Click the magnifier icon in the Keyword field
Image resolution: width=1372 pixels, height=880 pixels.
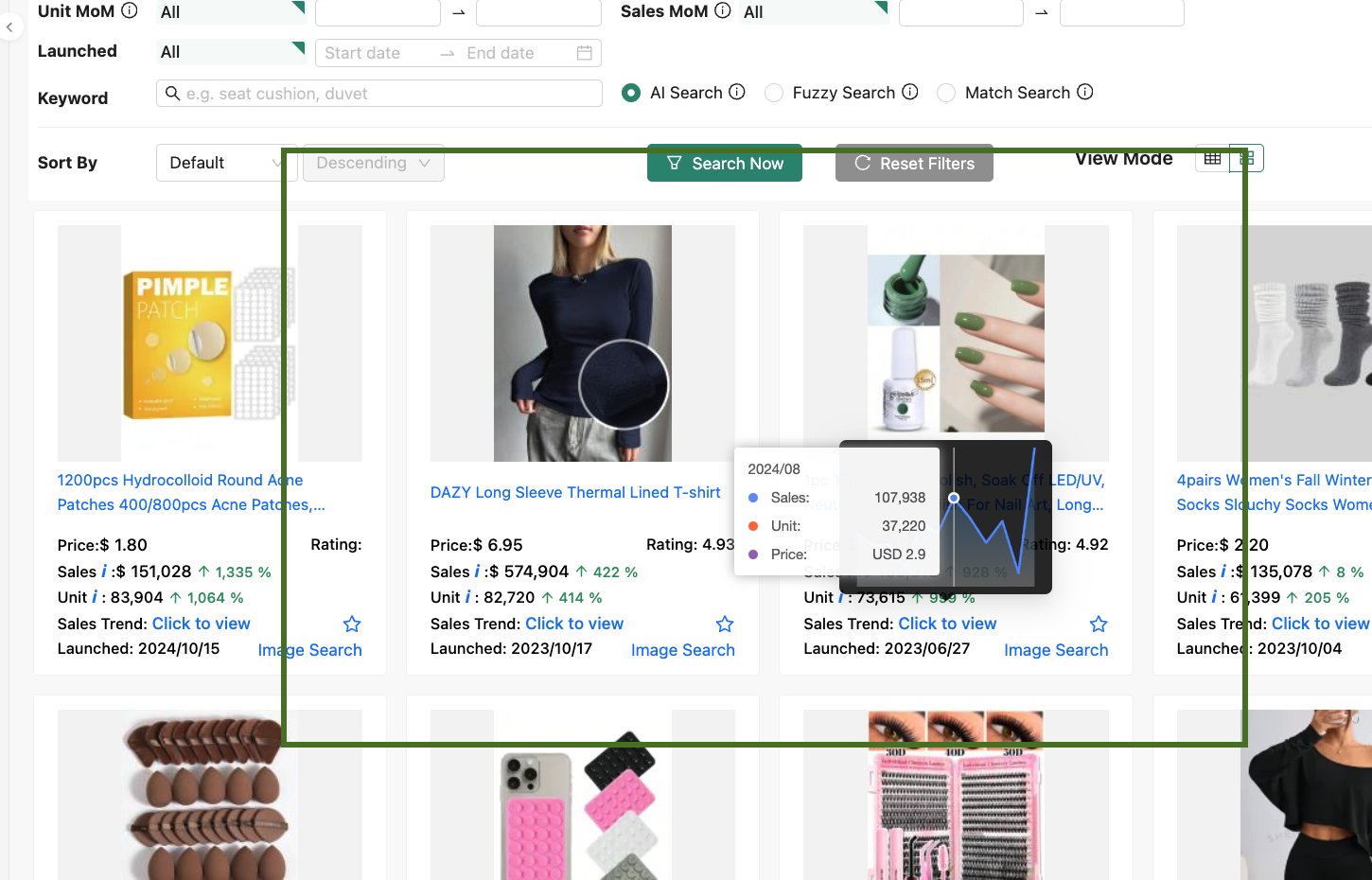(172, 93)
